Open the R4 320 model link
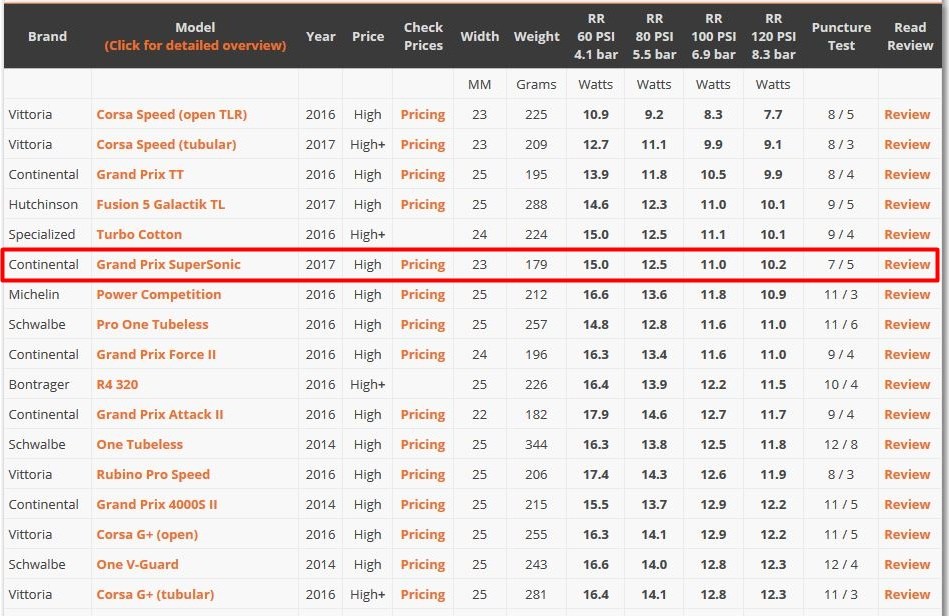Image resolution: width=949 pixels, height=616 pixels. [x=117, y=384]
